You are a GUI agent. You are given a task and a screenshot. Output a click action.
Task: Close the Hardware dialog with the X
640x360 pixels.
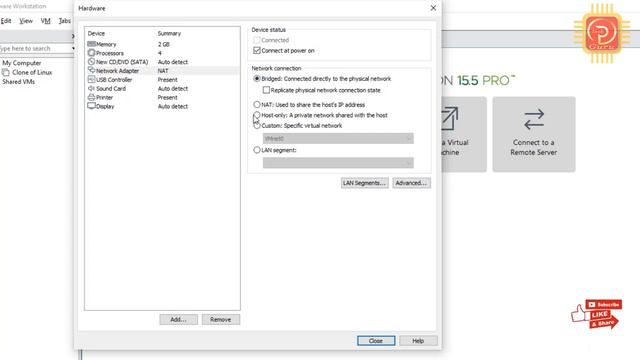[x=433, y=8]
